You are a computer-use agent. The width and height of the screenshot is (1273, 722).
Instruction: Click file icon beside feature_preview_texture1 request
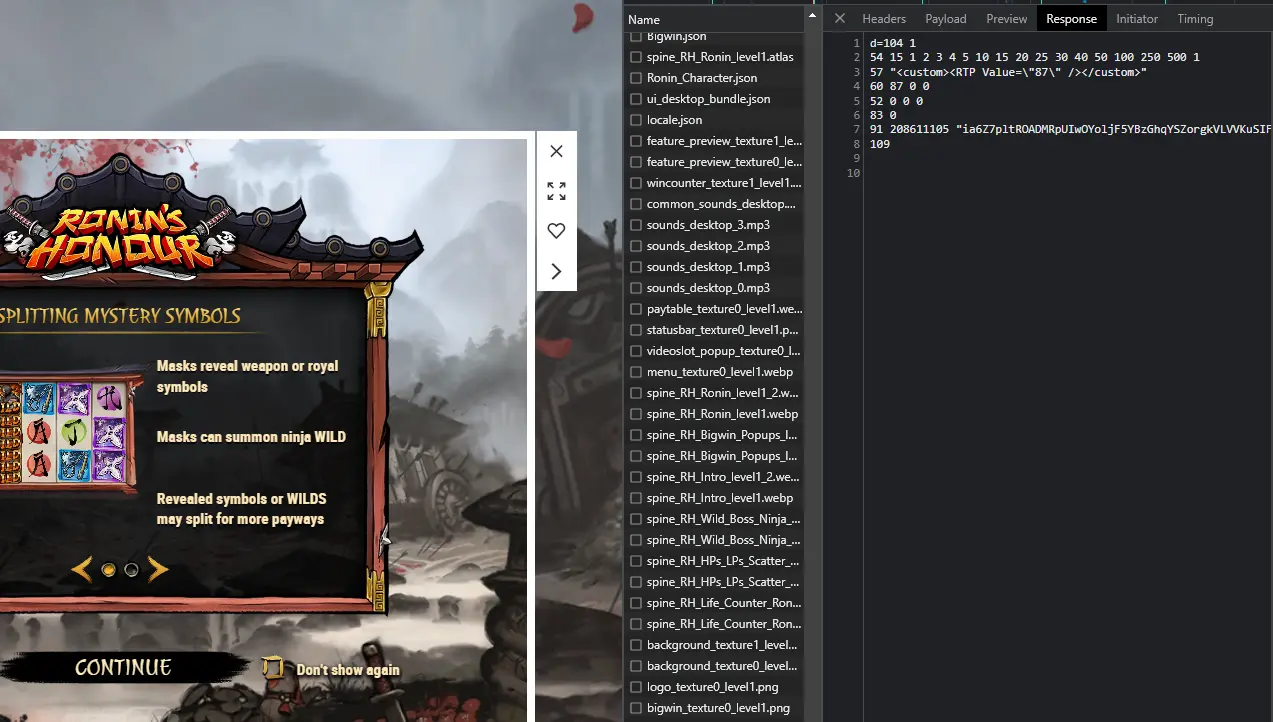(x=636, y=141)
